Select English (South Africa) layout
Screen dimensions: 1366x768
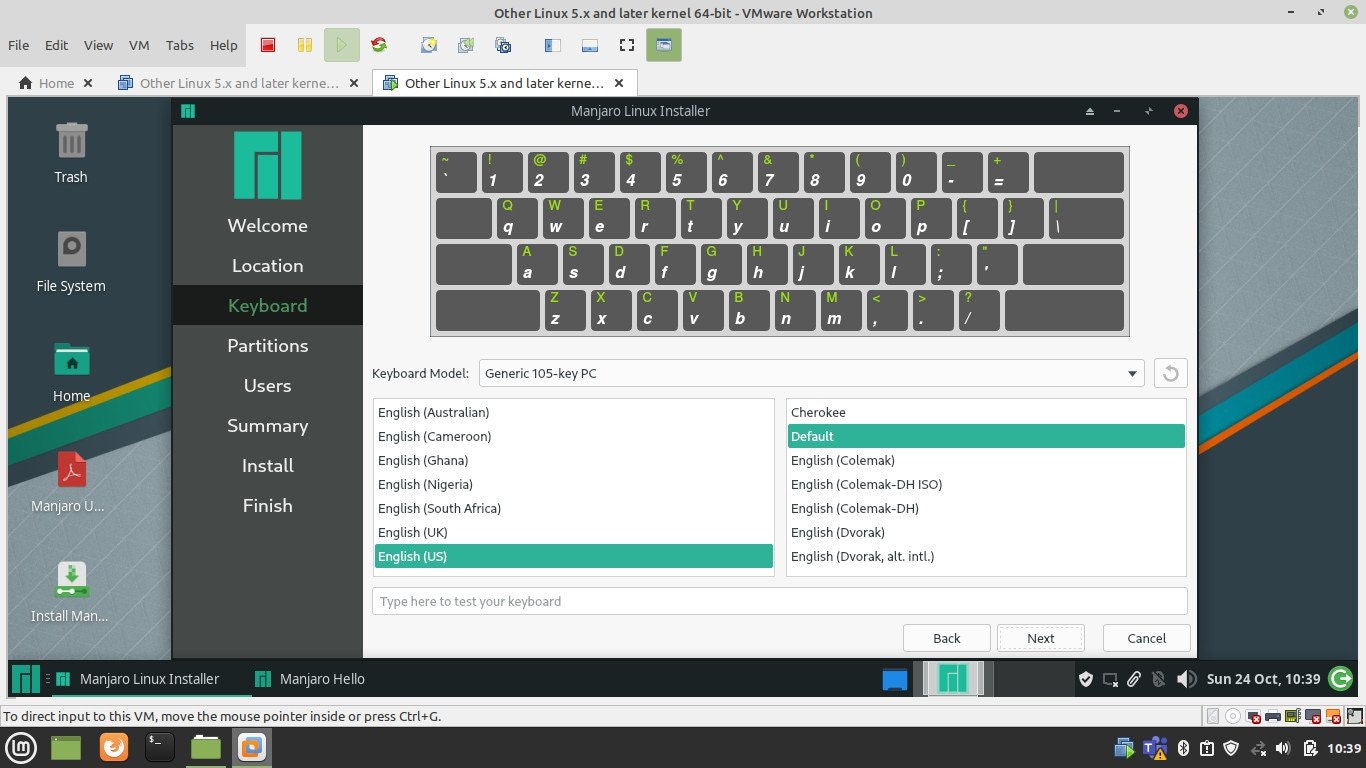pos(574,508)
